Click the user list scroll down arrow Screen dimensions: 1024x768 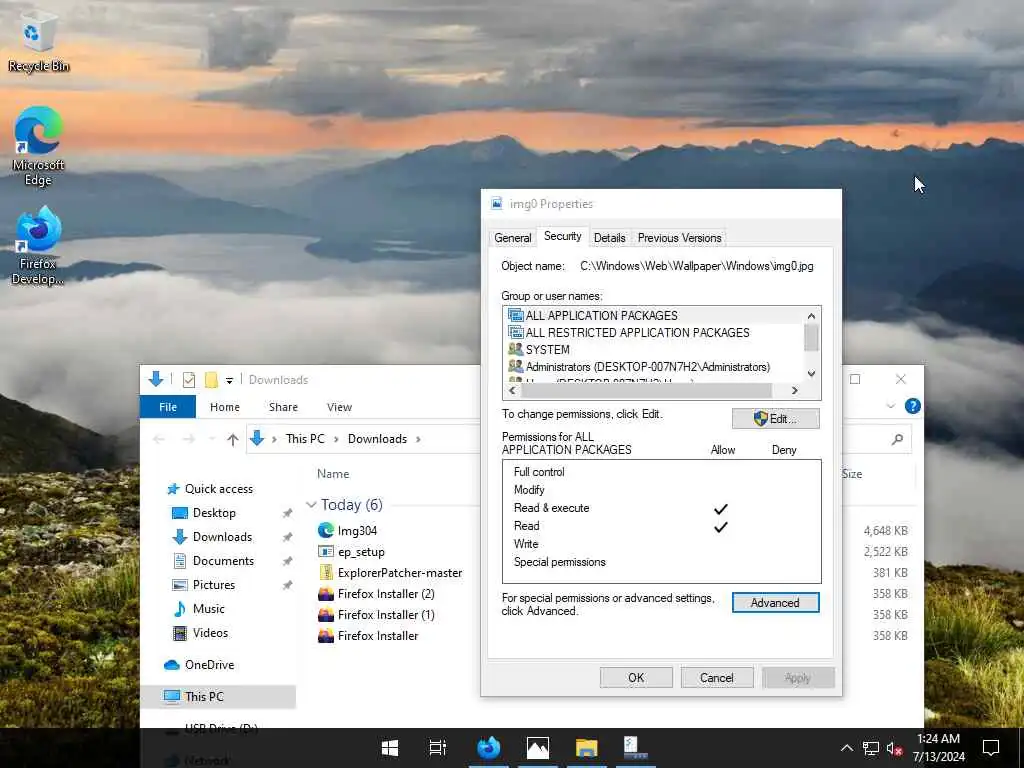point(812,374)
